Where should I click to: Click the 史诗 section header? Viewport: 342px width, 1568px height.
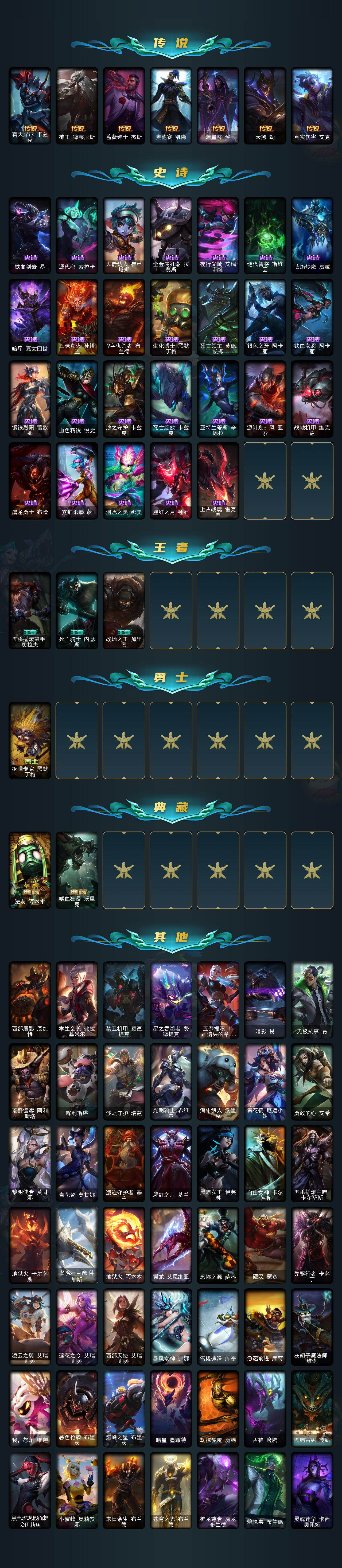(171, 173)
